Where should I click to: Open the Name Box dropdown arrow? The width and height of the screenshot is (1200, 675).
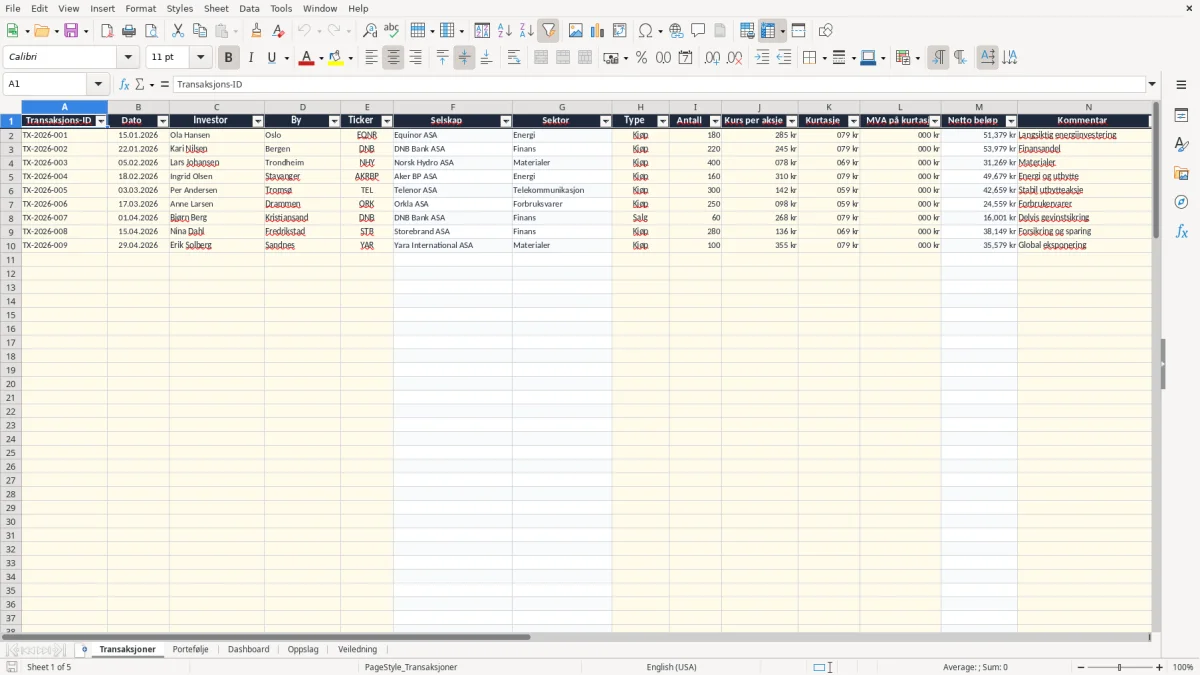[x=98, y=85]
